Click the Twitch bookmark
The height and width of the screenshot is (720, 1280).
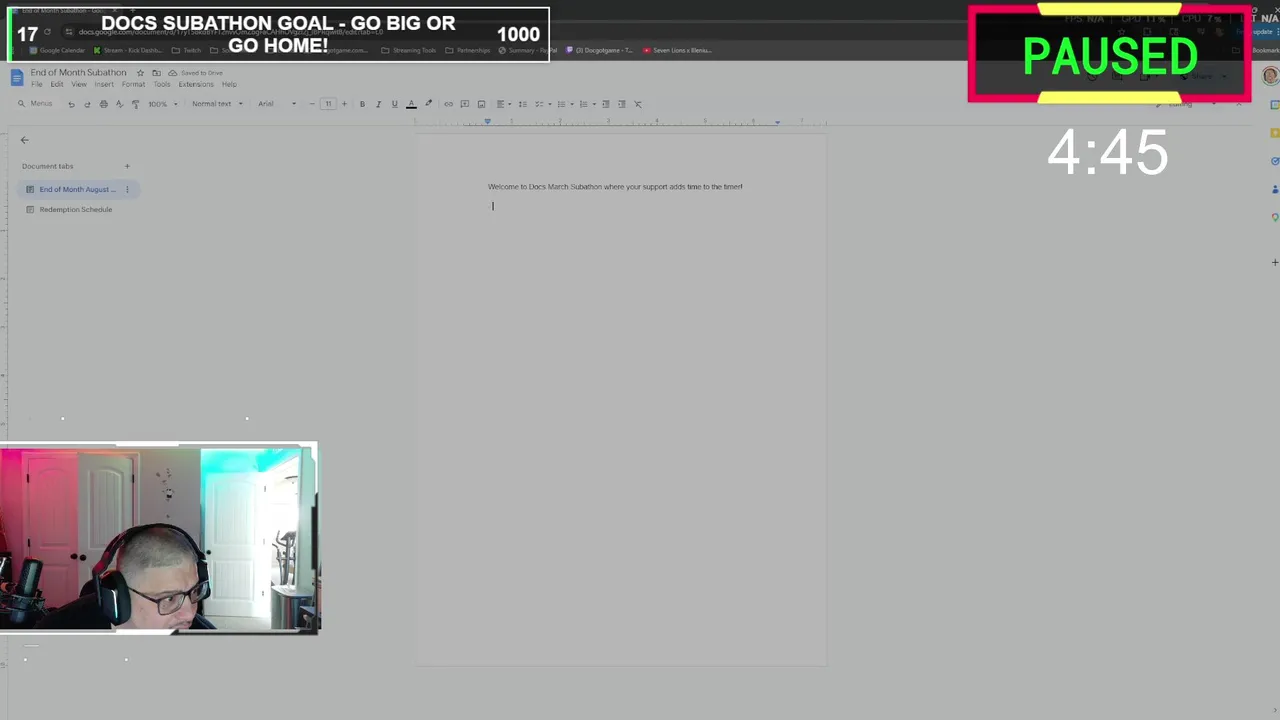tap(187, 50)
